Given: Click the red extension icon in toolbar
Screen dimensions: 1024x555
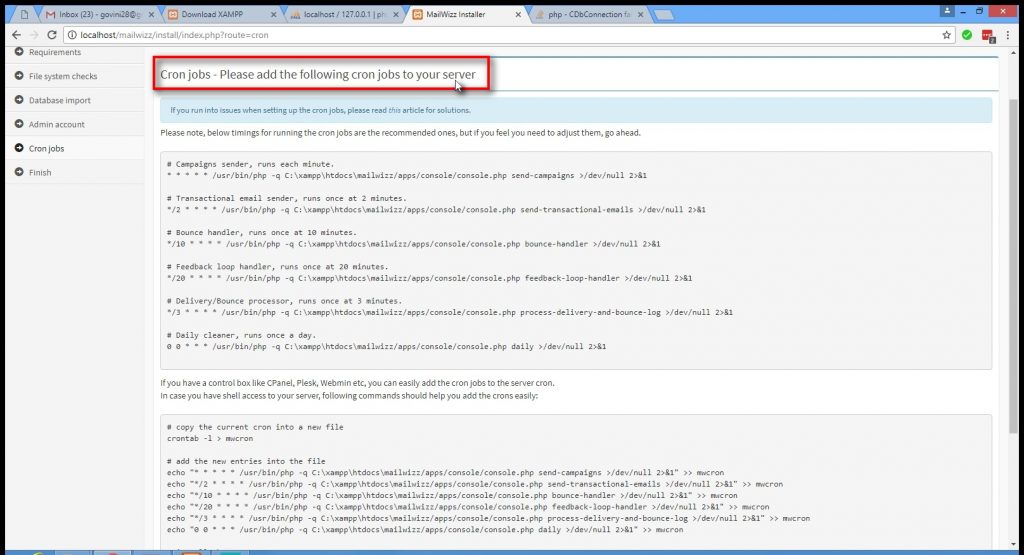Looking at the screenshot, I should tap(987, 36).
